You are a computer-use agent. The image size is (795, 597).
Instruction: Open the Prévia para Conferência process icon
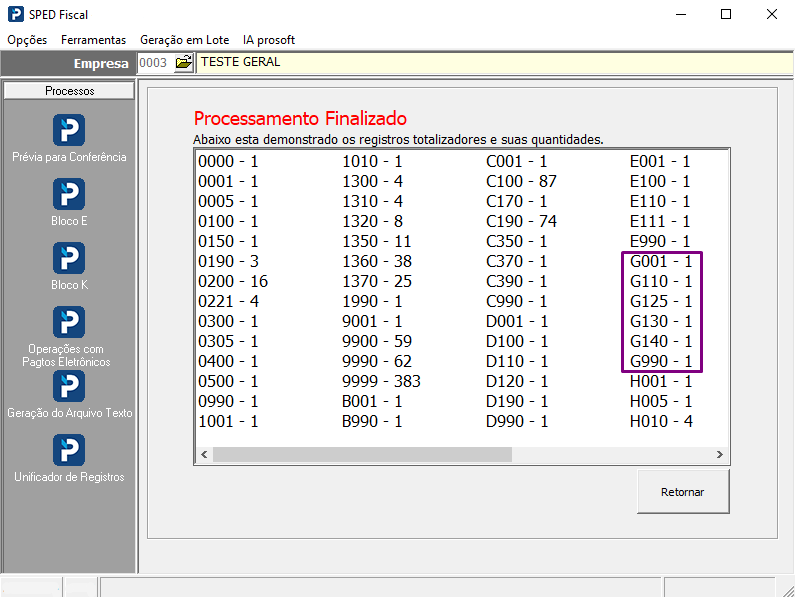tap(69, 130)
